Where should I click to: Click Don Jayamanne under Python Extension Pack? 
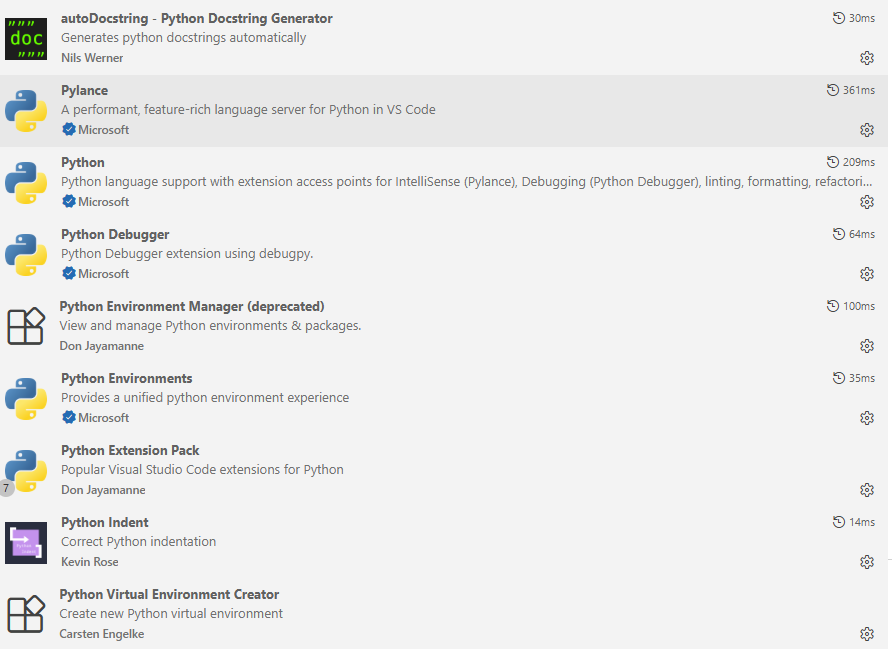103,489
